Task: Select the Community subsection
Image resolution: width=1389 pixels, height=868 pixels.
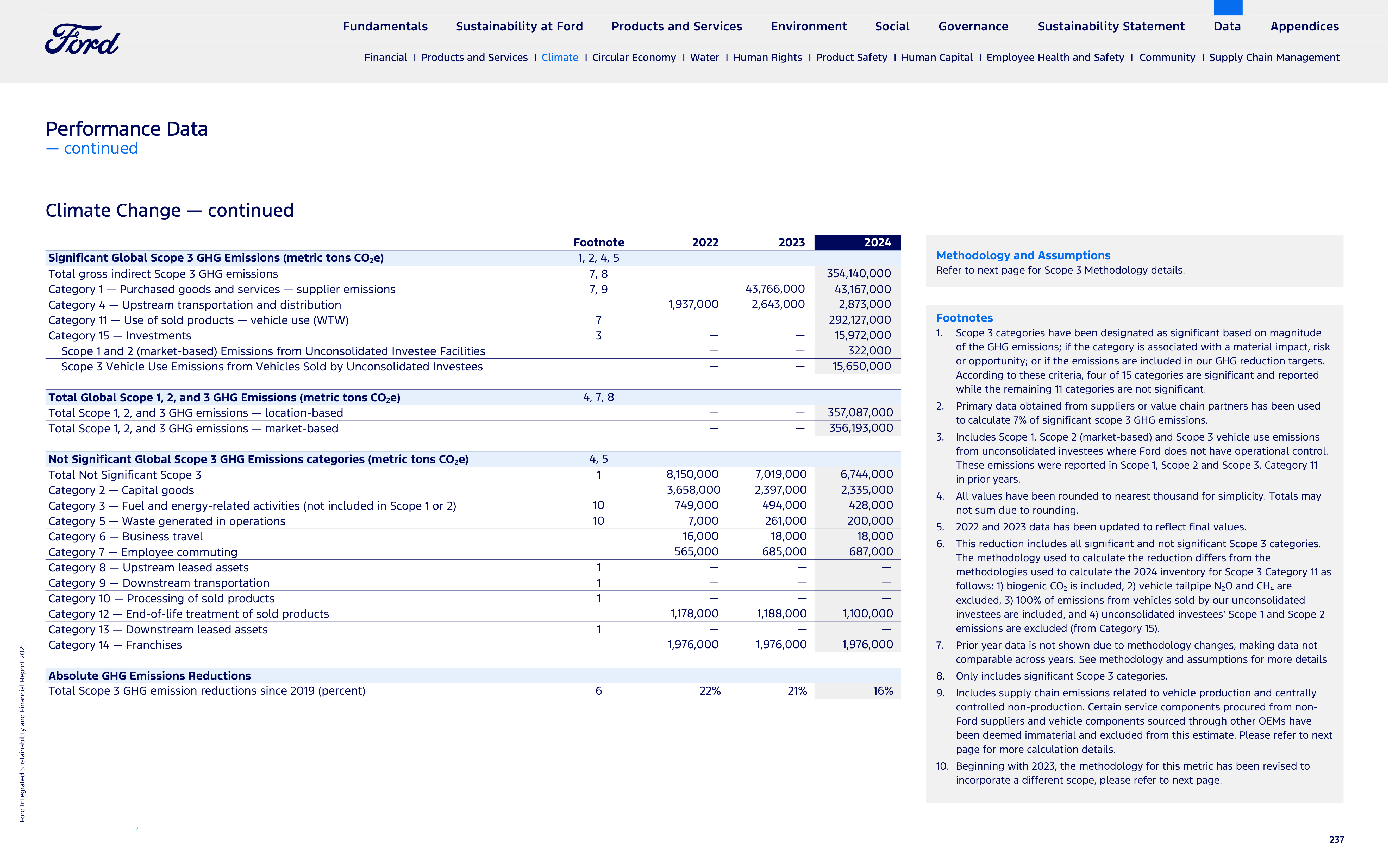Action: 1167,58
